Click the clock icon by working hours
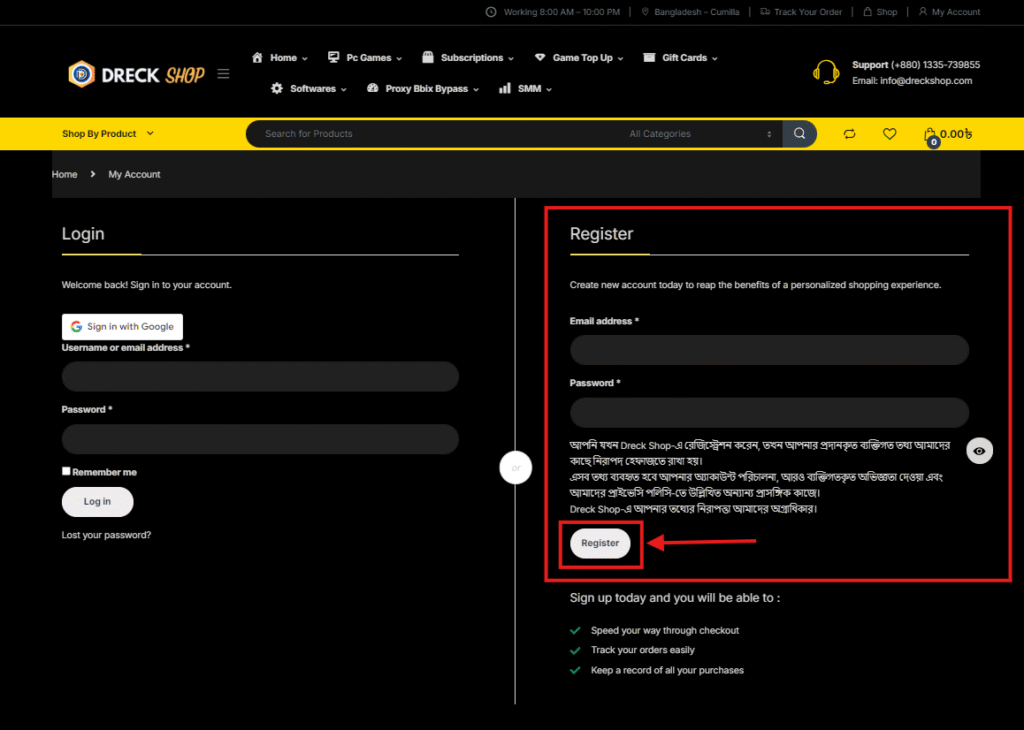The height and width of the screenshot is (730, 1024). [x=491, y=12]
